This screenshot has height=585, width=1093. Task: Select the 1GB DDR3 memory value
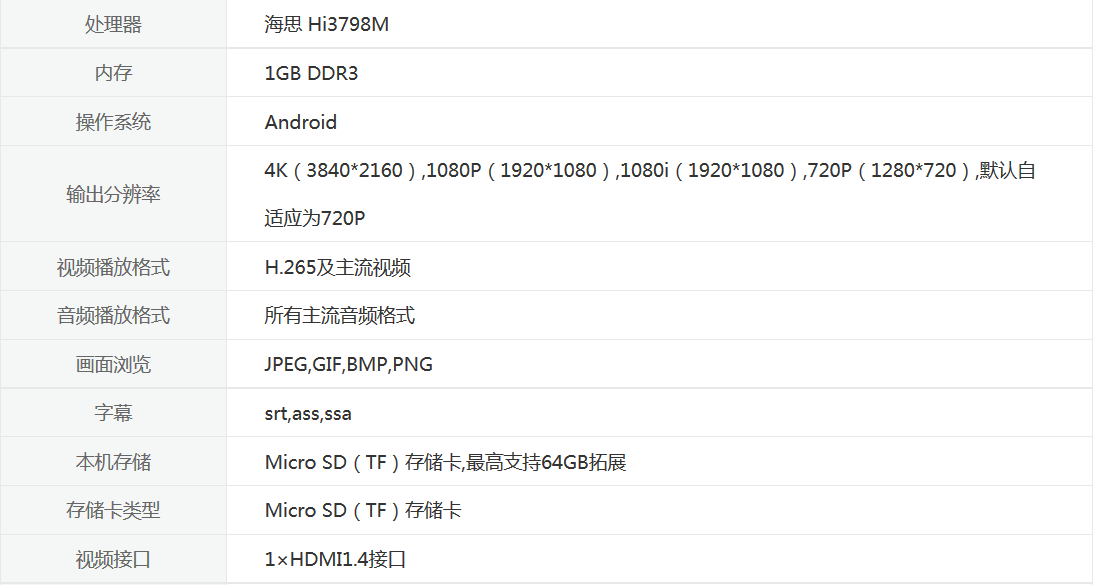point(311,73)
